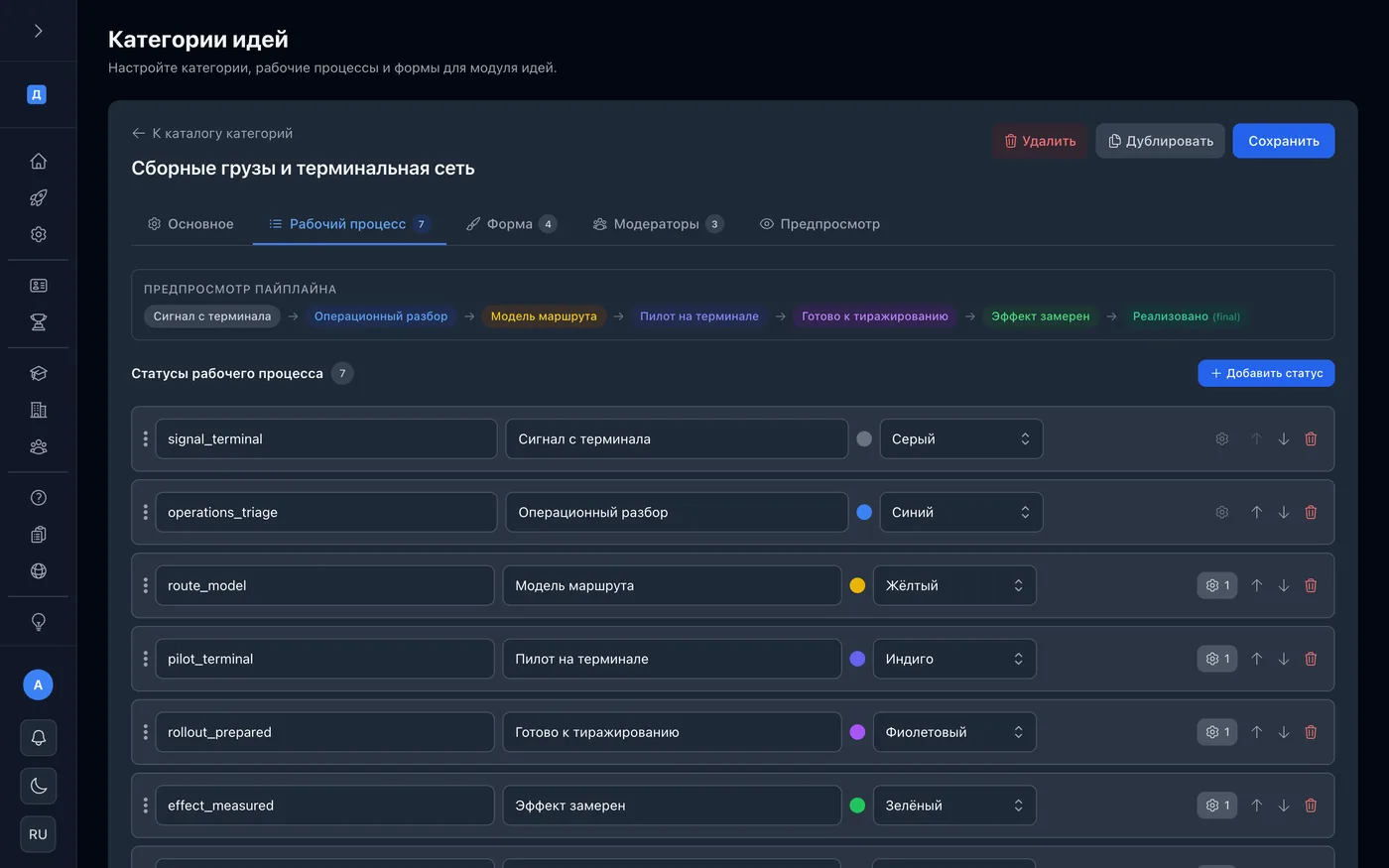
Task: Click pipeline chip Модель маршрута
Action: click(544, 316)
